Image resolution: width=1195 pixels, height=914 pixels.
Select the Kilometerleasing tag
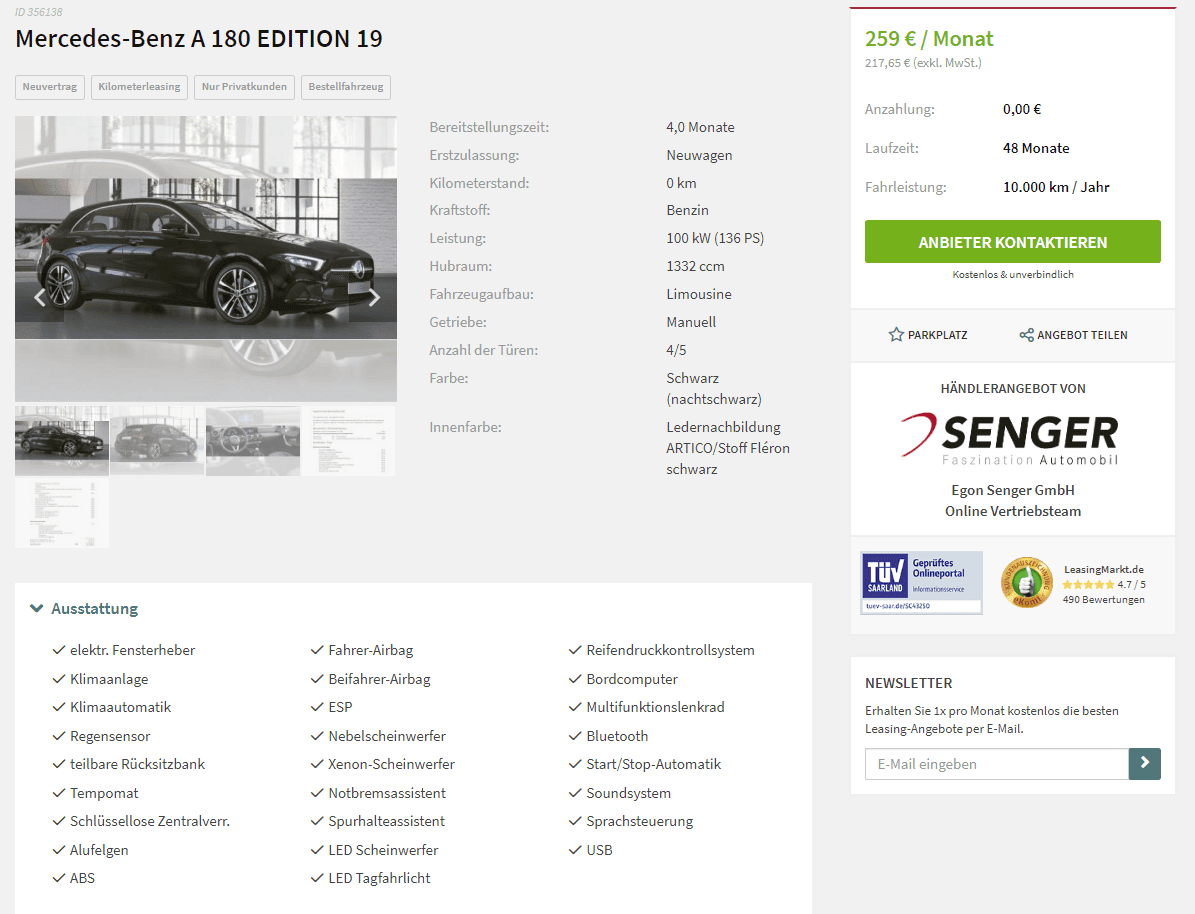coord(139,87)
